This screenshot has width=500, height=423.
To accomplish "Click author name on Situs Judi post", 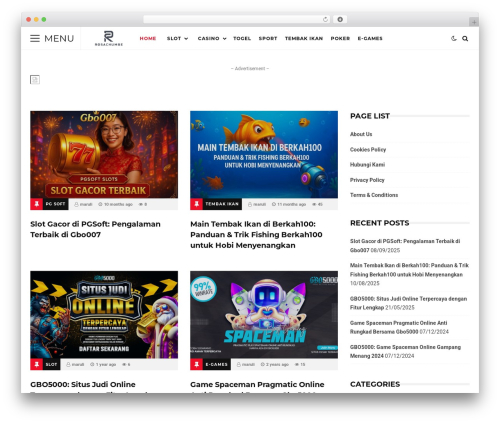I will (x=78, y=364).
